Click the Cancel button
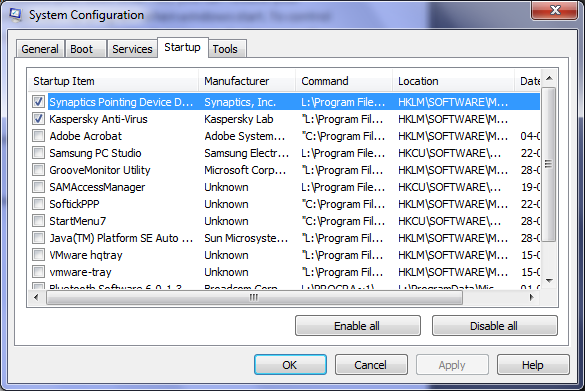 click(x=371, y=365)
